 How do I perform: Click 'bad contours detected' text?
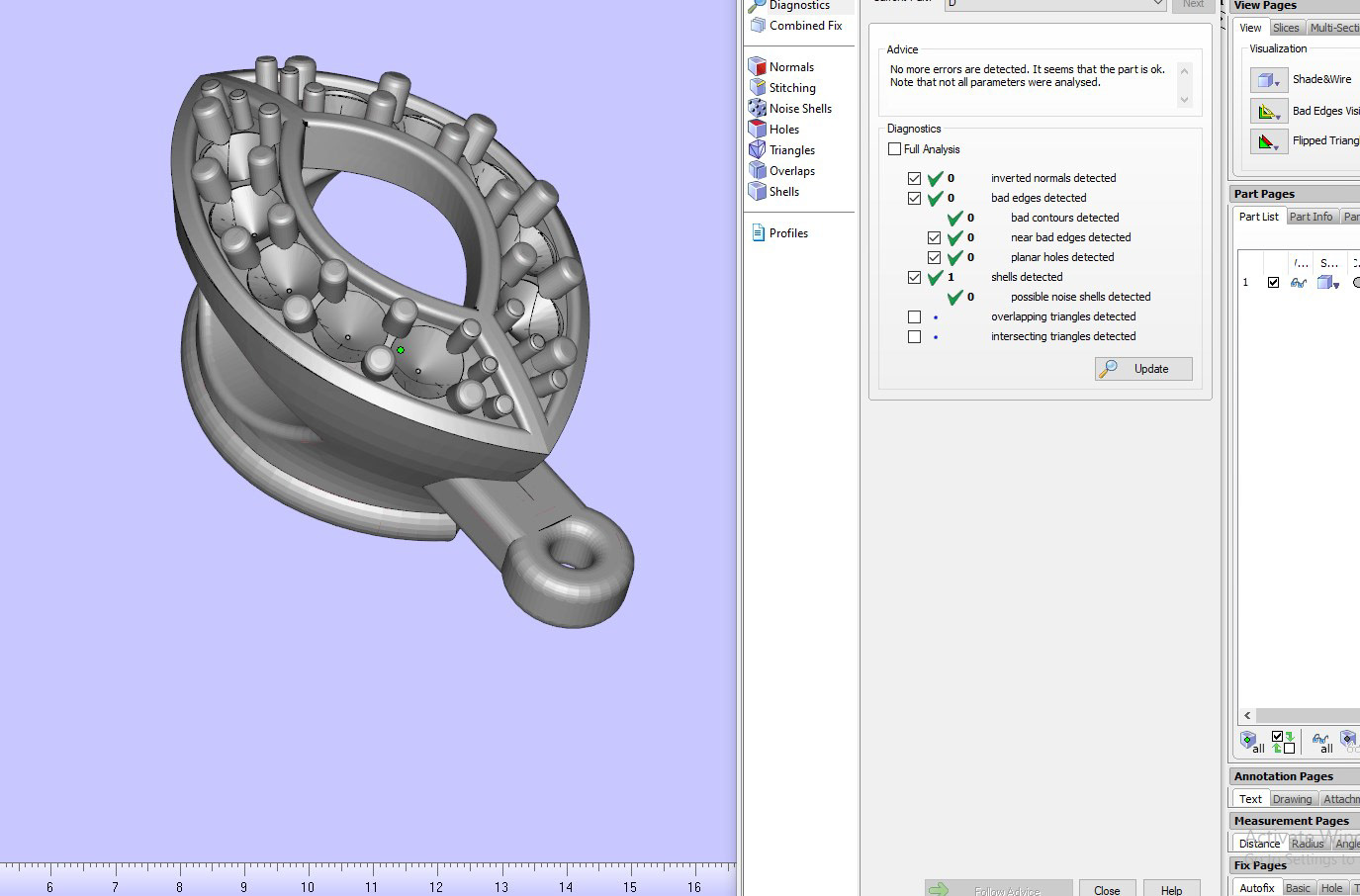point(1064,219)
